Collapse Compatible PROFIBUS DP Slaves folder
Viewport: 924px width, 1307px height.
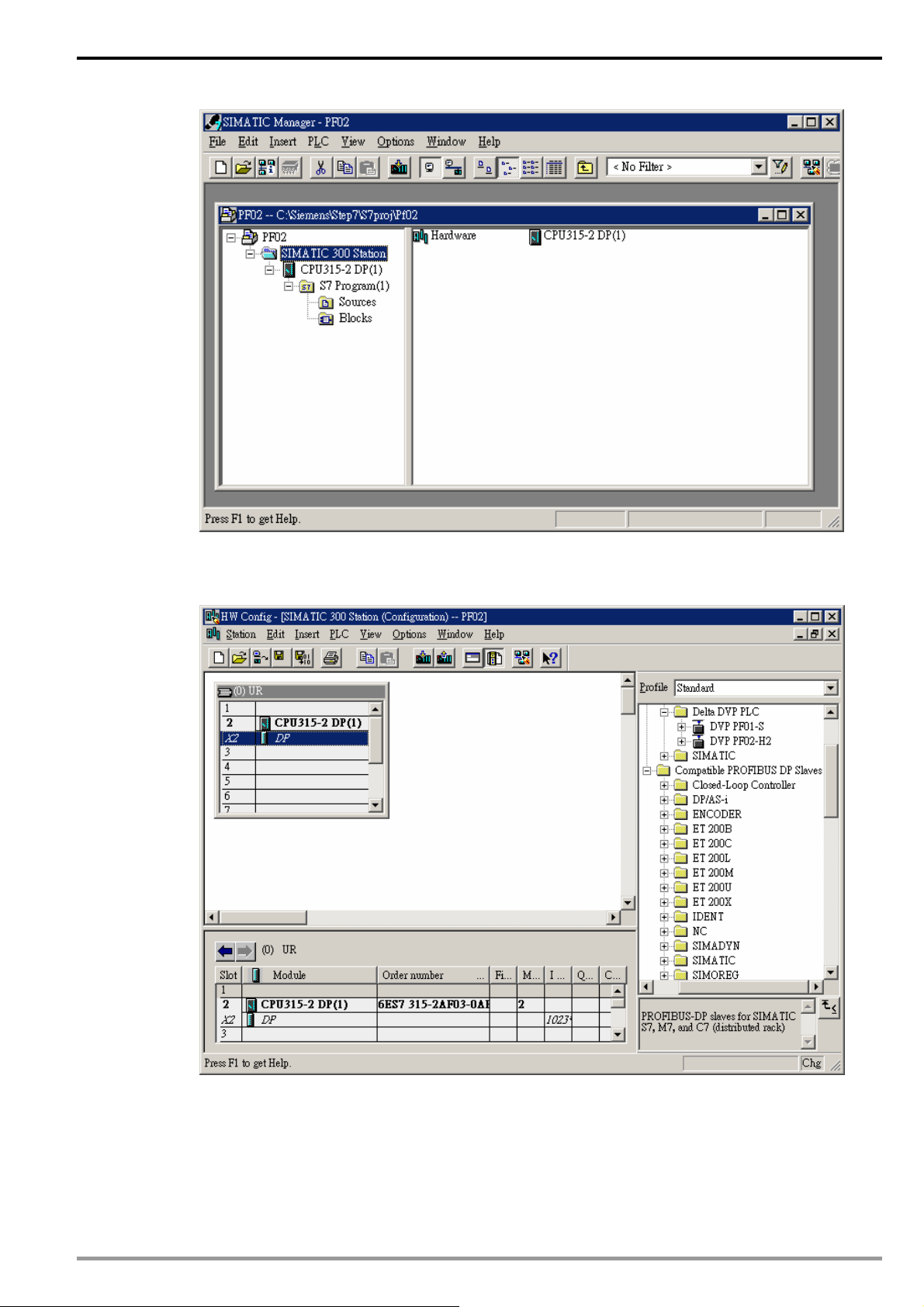click(646, 771)
